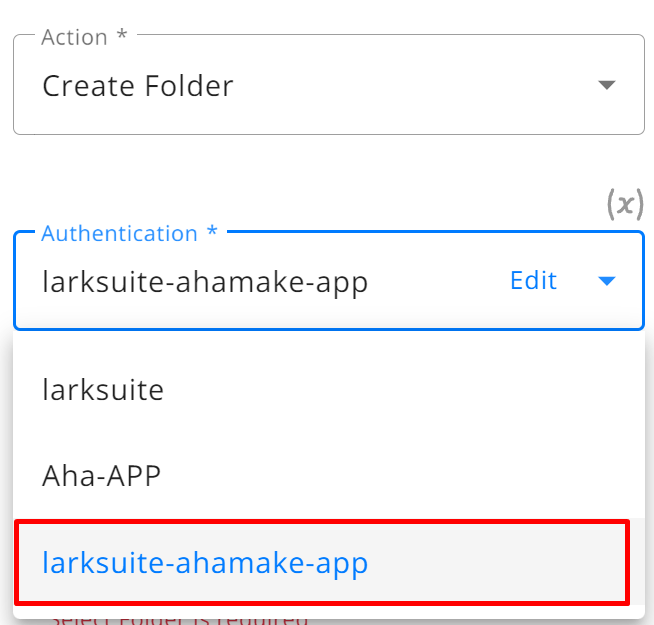Open the Action dropdown arrow
This screenshot has width=654, height=625.
(606, 85)
